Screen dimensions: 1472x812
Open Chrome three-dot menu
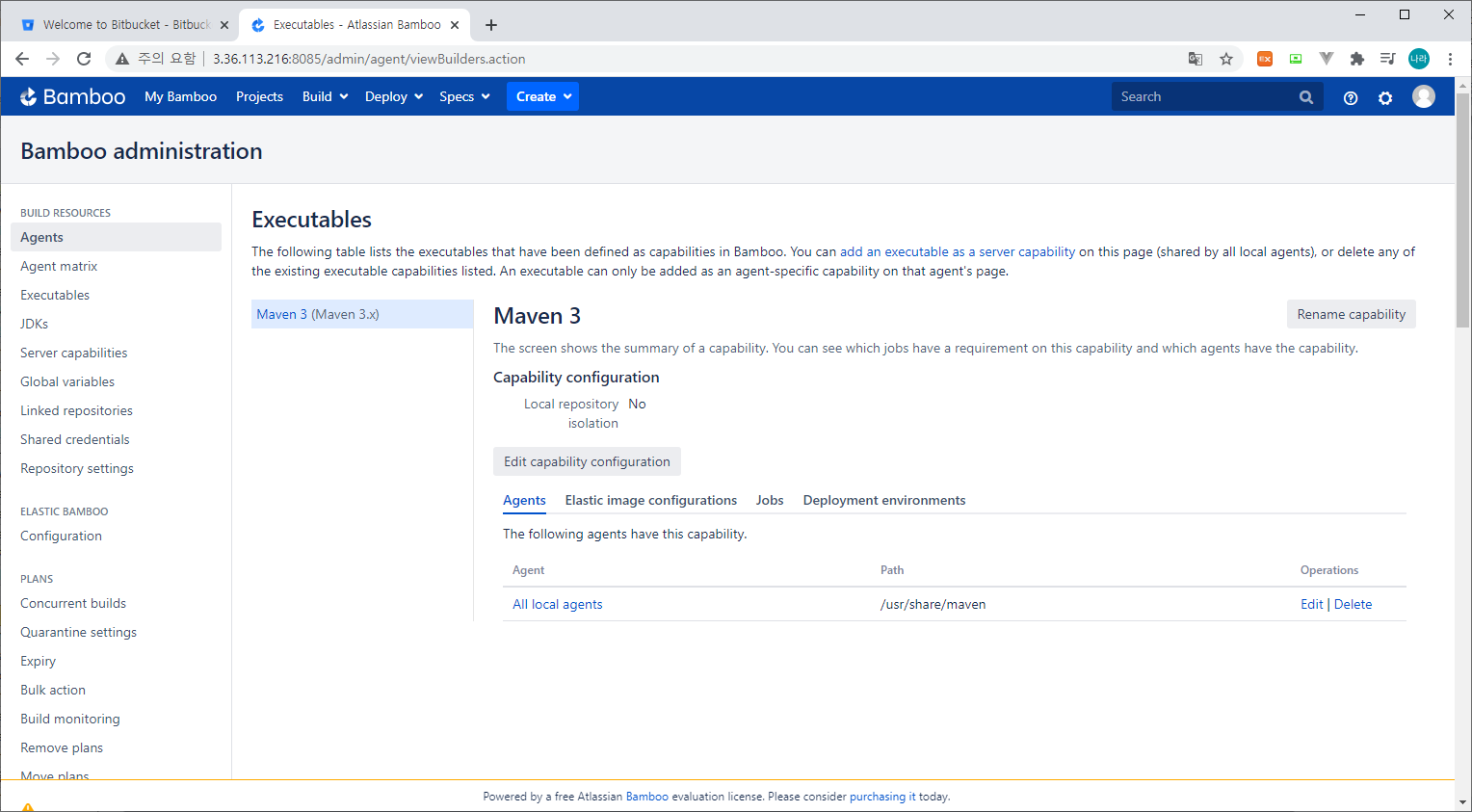point(1450,59)
